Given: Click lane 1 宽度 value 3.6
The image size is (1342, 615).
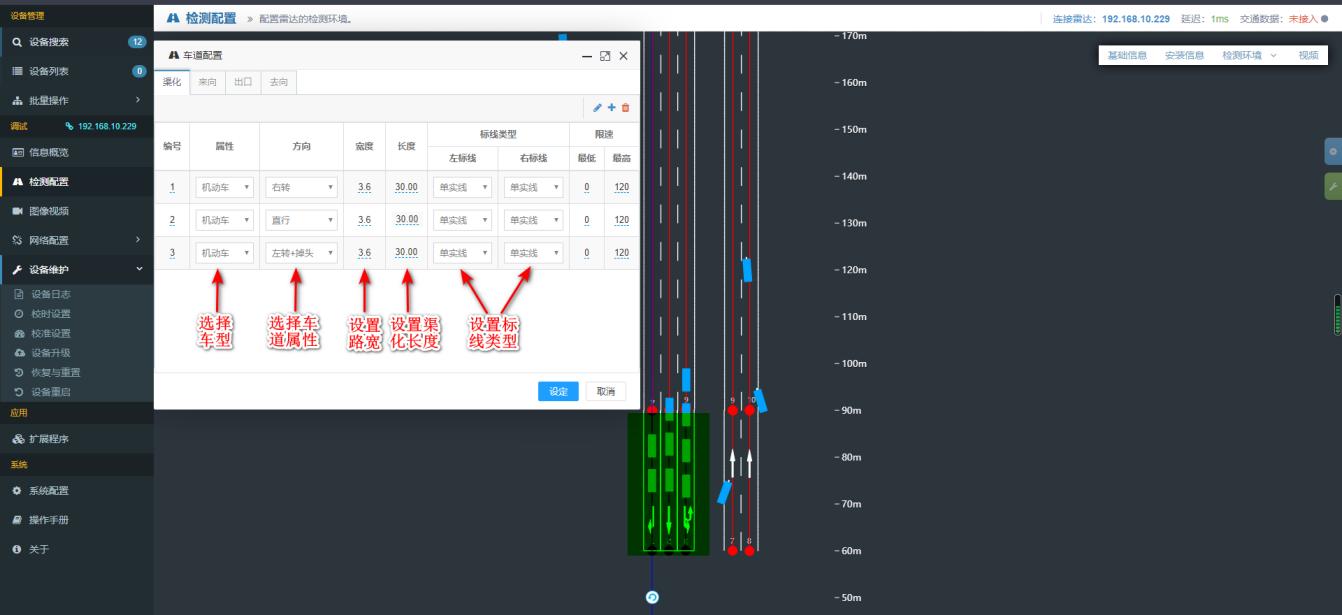Looking at the screenshot, I should [x=364, y=187].
